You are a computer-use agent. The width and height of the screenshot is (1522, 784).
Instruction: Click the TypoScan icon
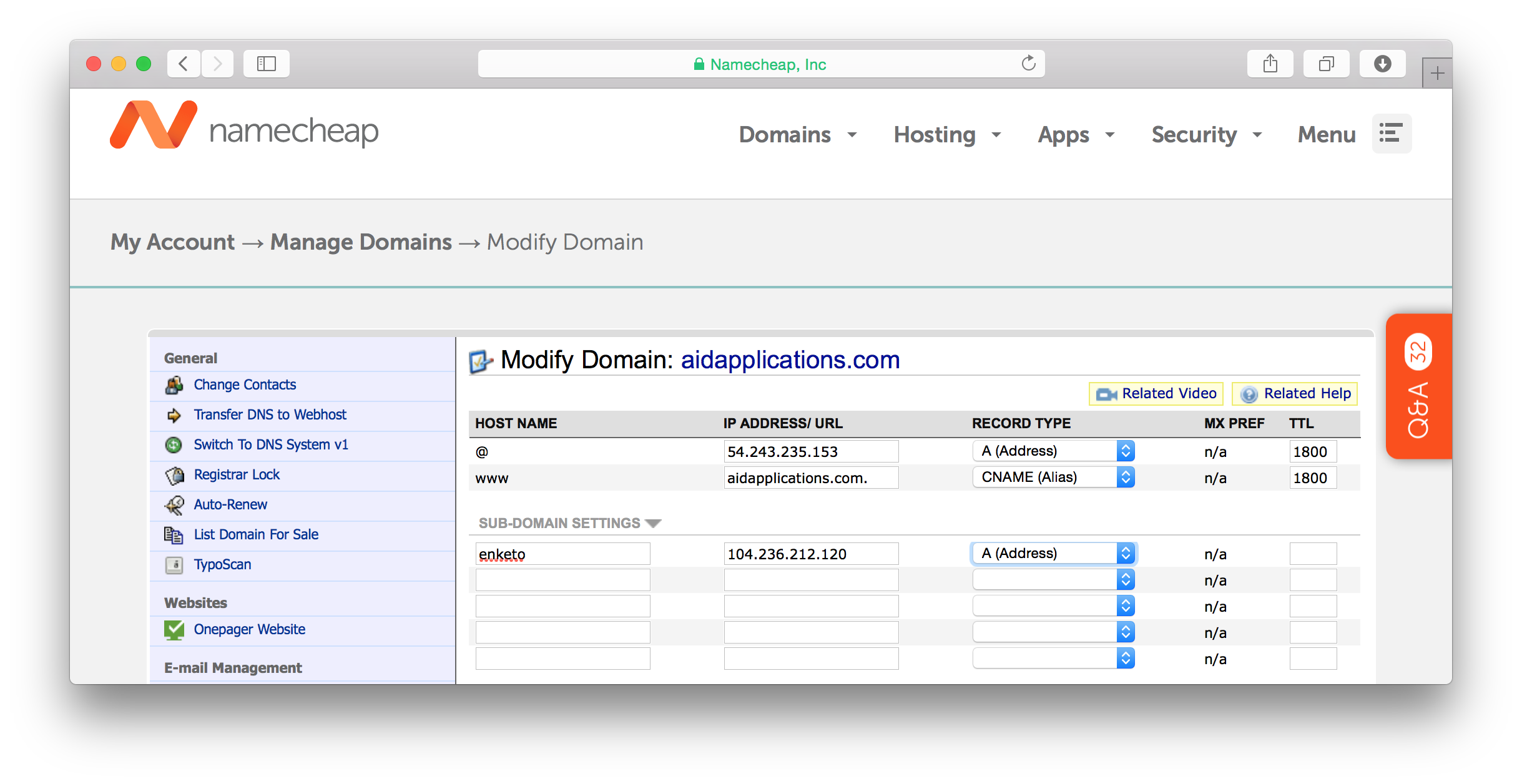pos(174,565)
